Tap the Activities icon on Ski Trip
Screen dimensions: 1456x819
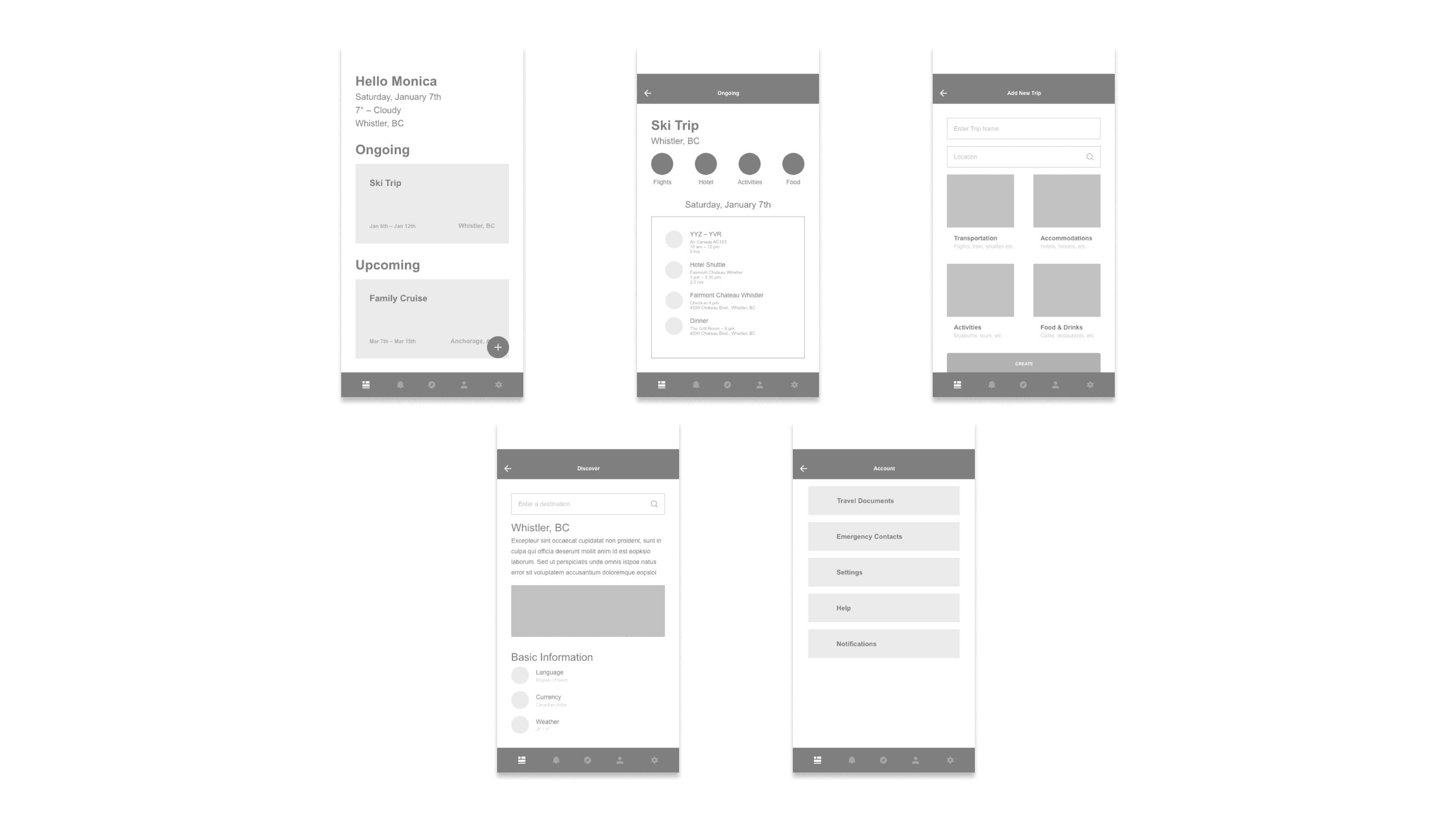[749, 164]
